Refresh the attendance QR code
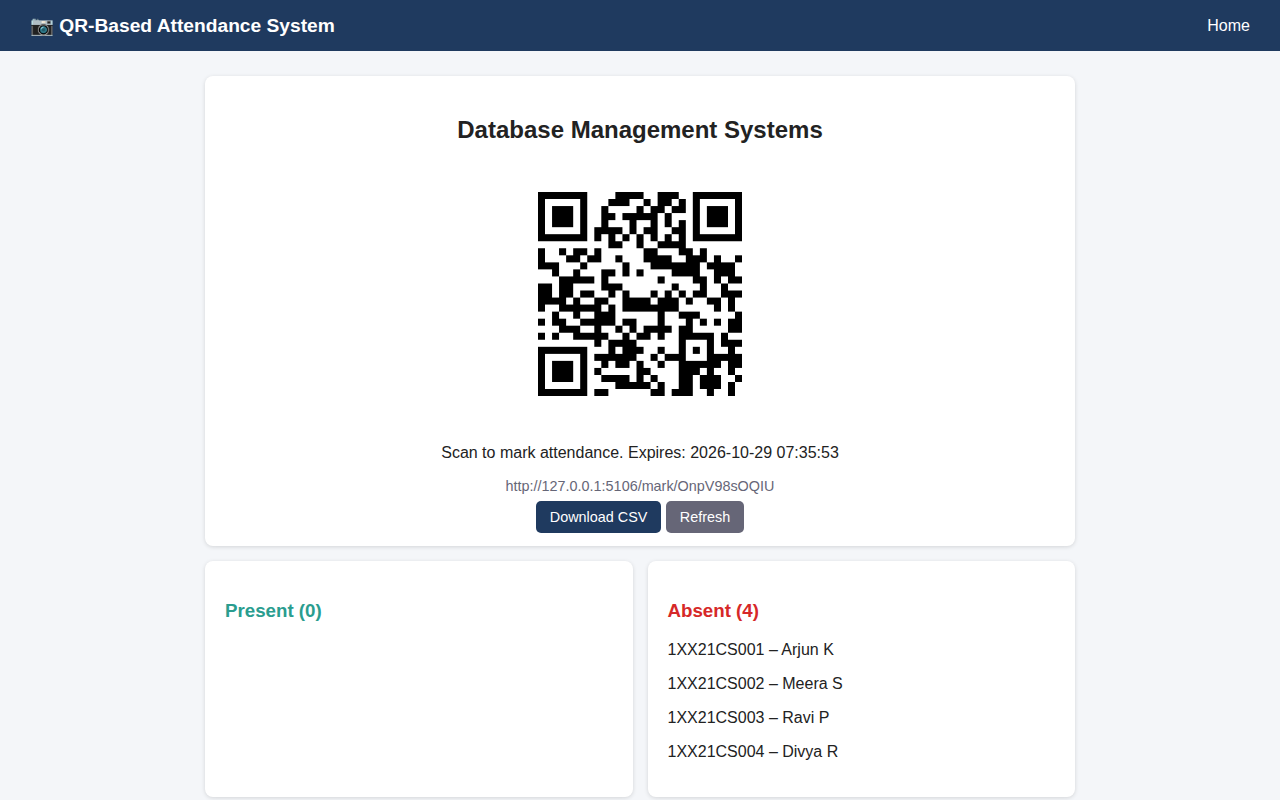This screenshot has height=800, width=1280. (705, 517)
